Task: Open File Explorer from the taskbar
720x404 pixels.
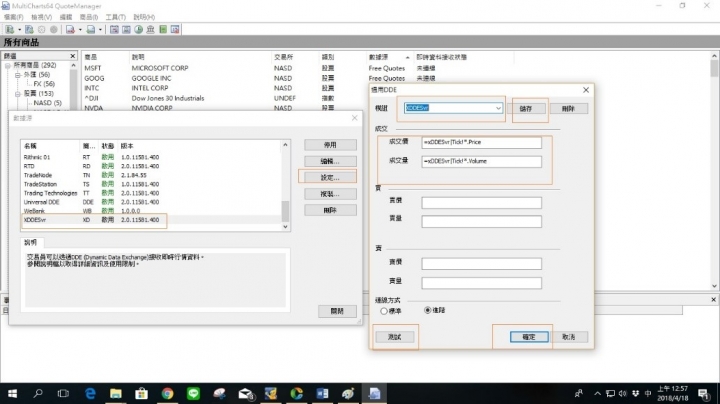Action: point(116,393)
